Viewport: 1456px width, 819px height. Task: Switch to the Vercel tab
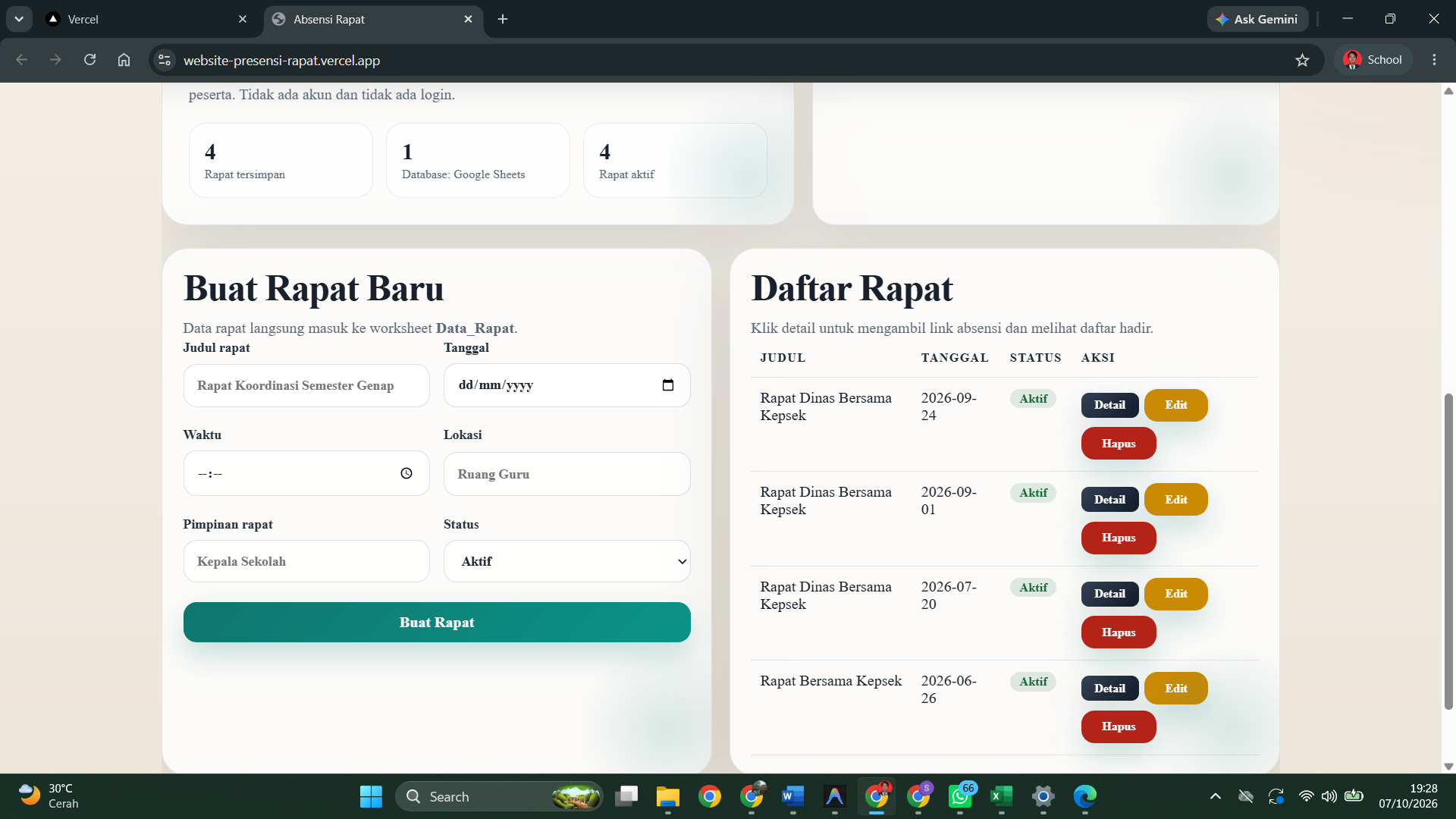point(146,19)
